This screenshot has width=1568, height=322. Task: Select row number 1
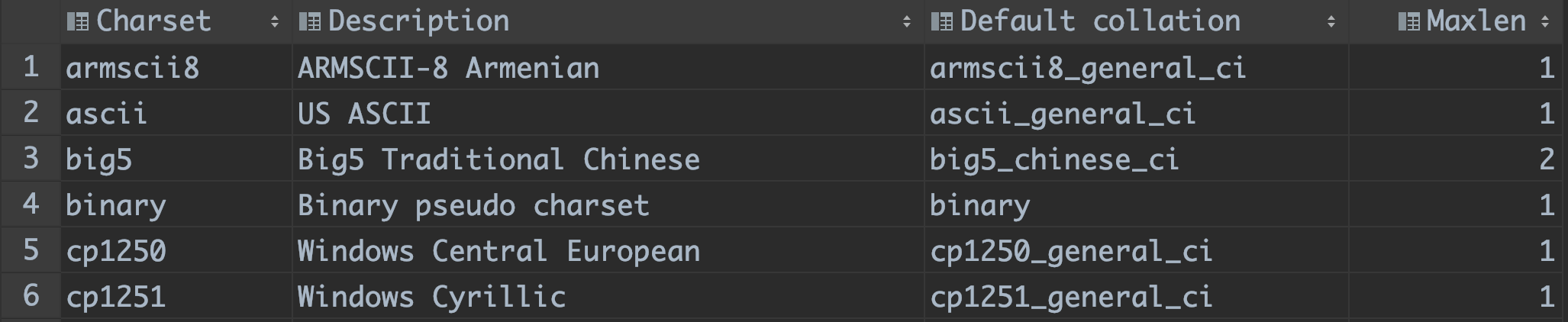tap(31, 67)
